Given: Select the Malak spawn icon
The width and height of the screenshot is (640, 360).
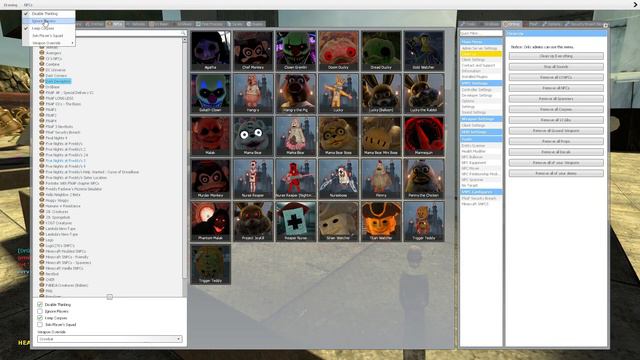Looking at the screenshot, I should click(x=211, y=136).
